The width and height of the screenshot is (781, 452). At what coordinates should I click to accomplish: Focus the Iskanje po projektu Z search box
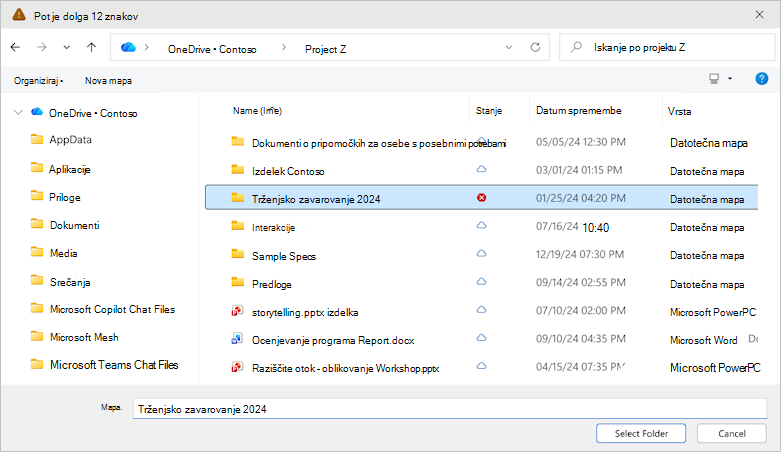[x=667, y=47]
